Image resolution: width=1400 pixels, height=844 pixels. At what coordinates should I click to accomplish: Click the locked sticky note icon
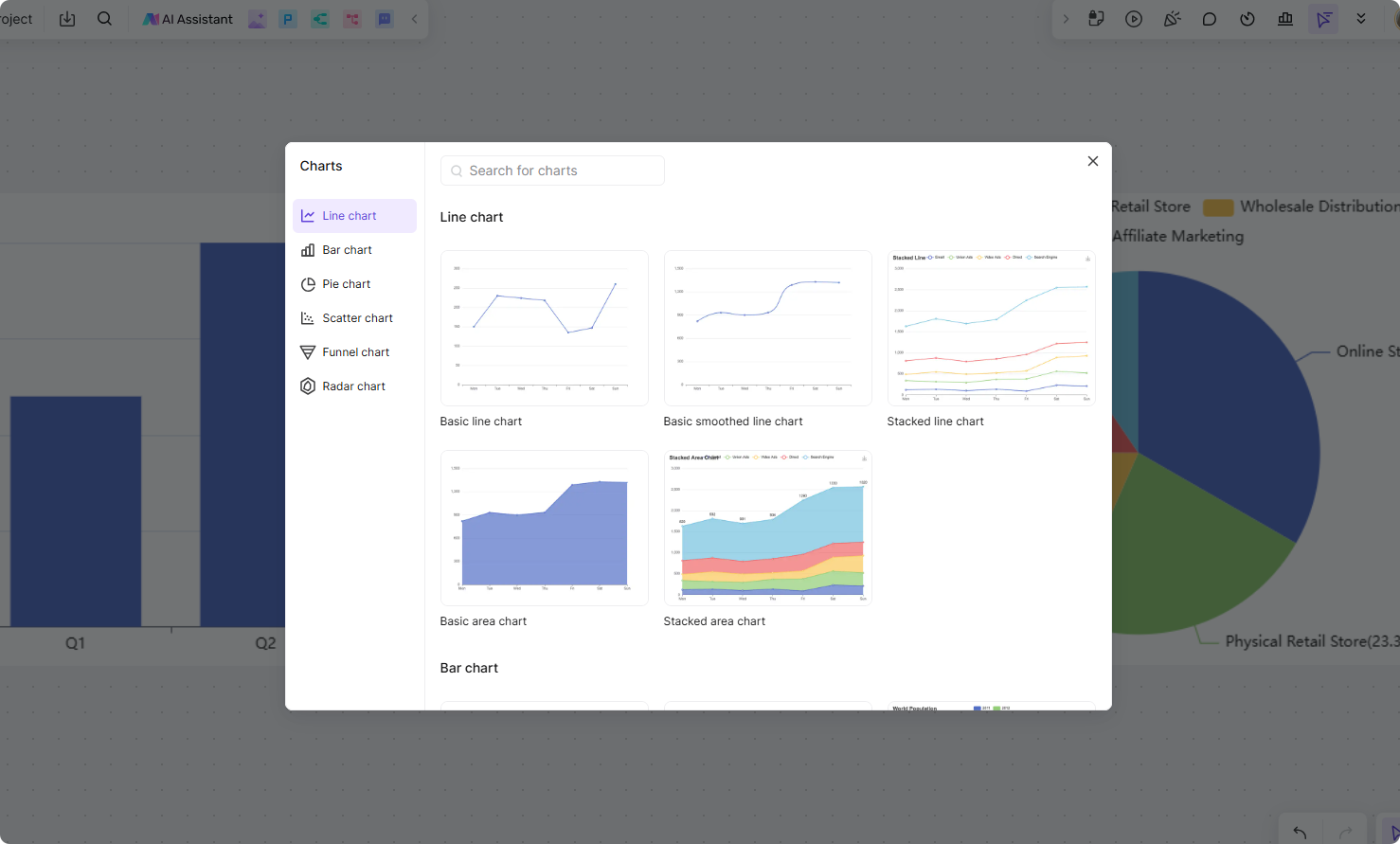pyautogui.click(x=1096, y=19)
